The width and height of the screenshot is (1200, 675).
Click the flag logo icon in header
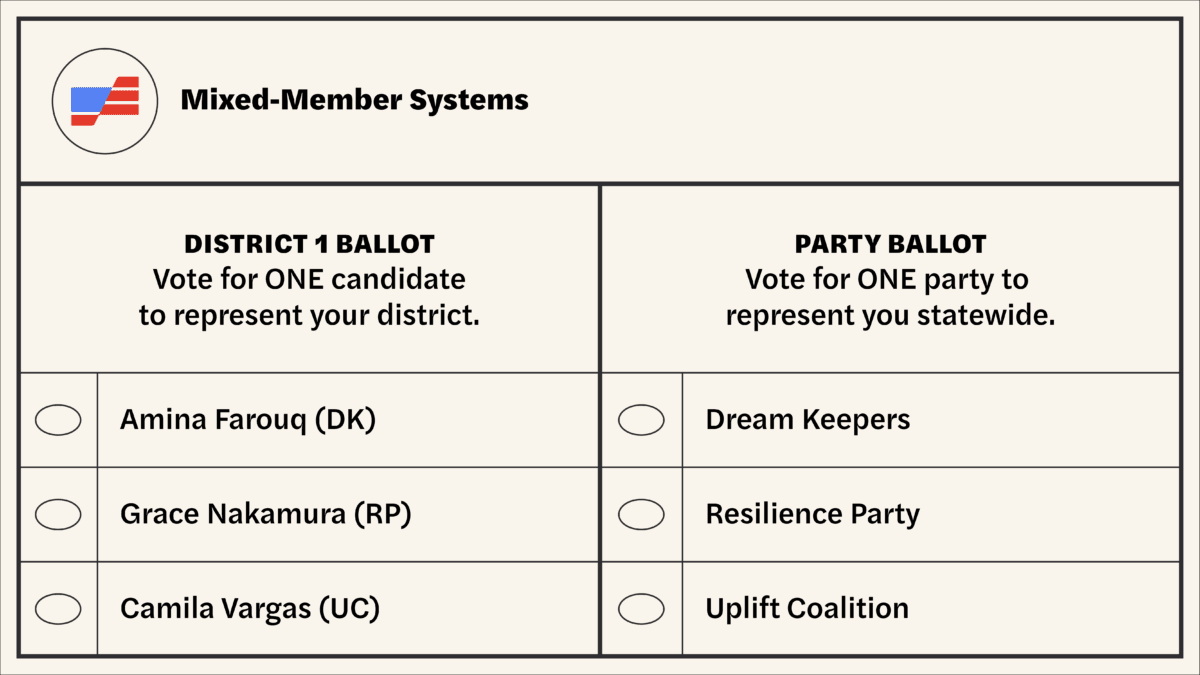(x=104, y=100)
